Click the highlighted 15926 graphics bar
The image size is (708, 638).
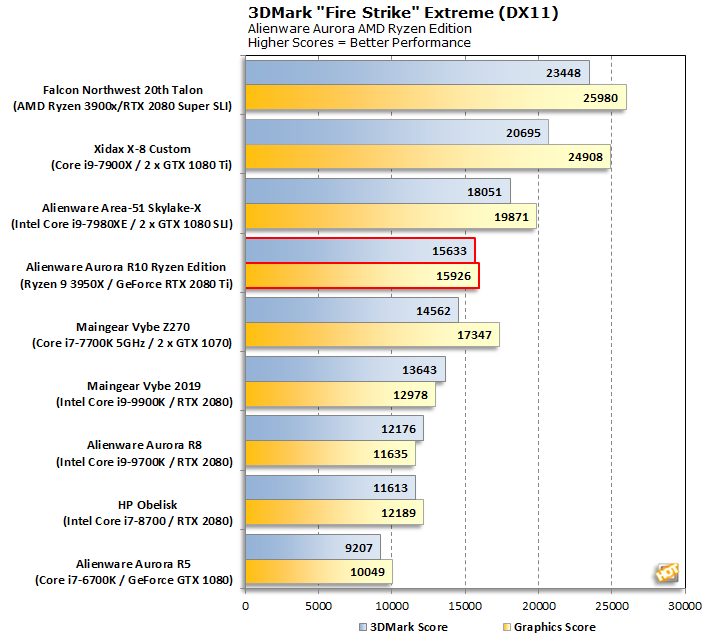coord(362,275)
